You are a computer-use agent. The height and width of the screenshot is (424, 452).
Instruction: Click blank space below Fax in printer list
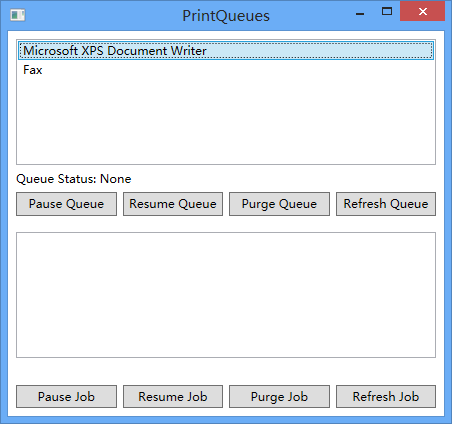(226, 122)
